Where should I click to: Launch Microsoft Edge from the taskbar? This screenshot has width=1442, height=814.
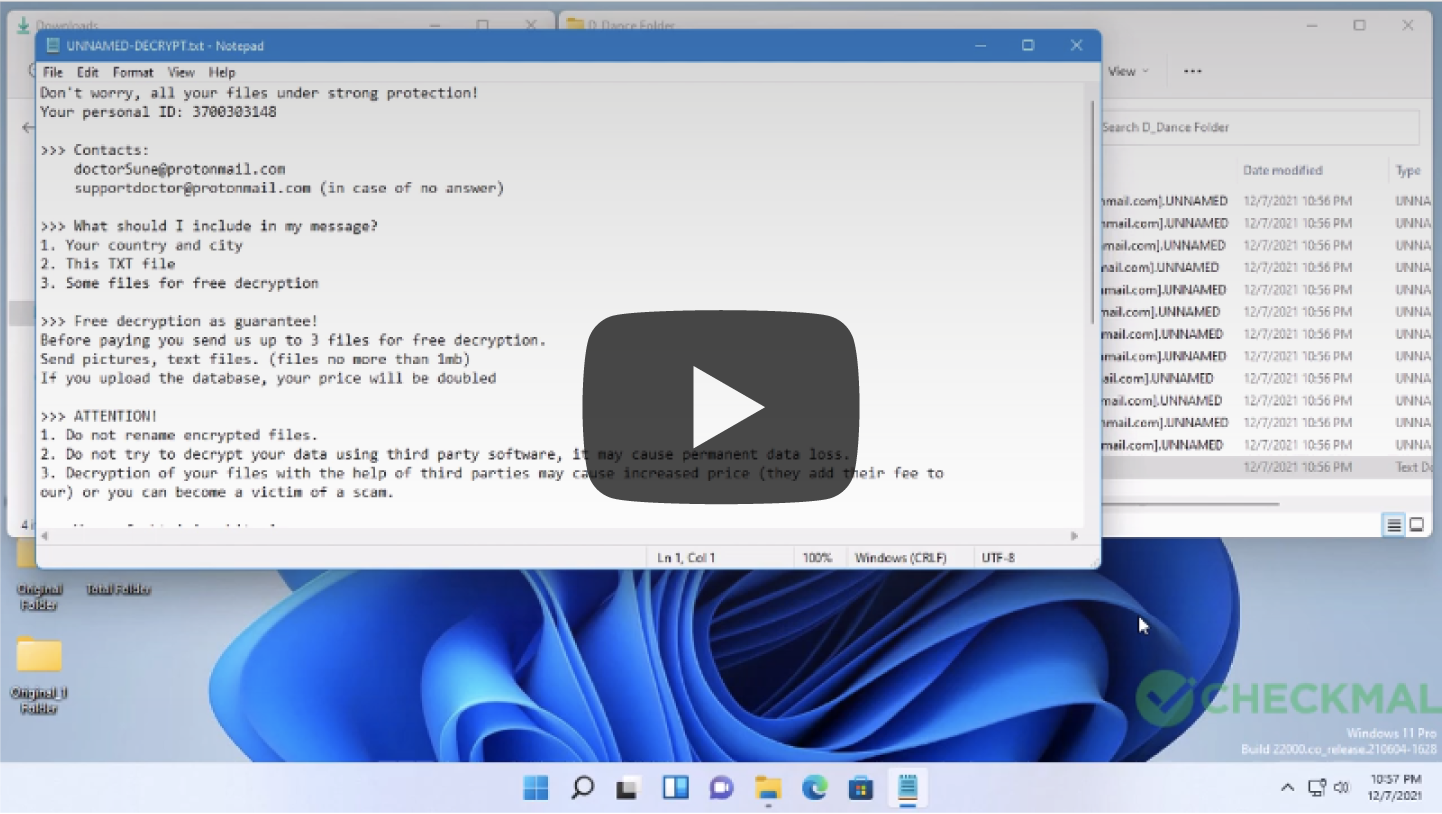[x=814, y=788]
